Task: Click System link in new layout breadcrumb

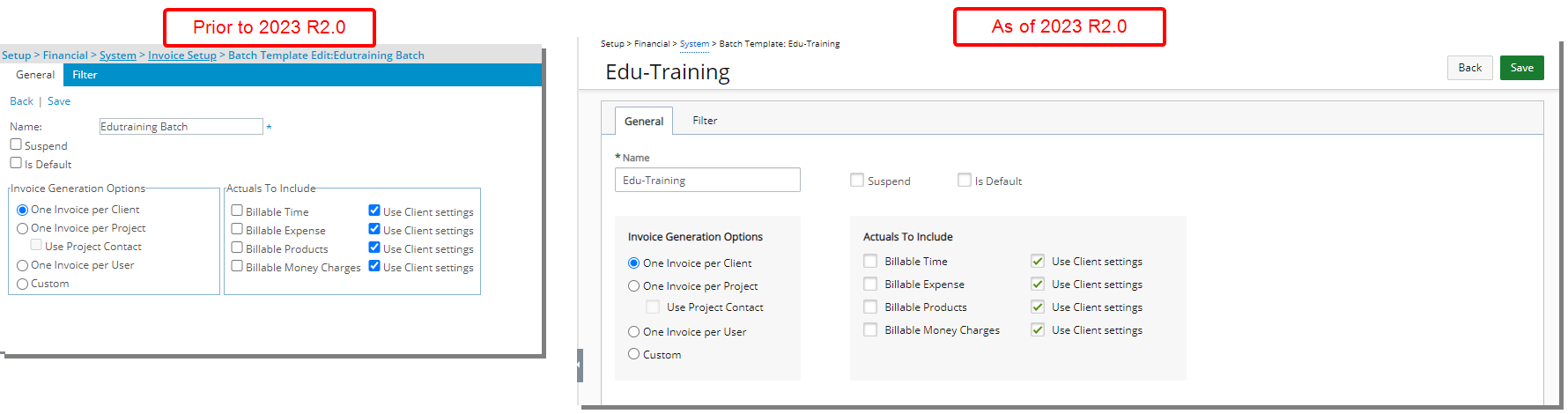Action: 694,43
